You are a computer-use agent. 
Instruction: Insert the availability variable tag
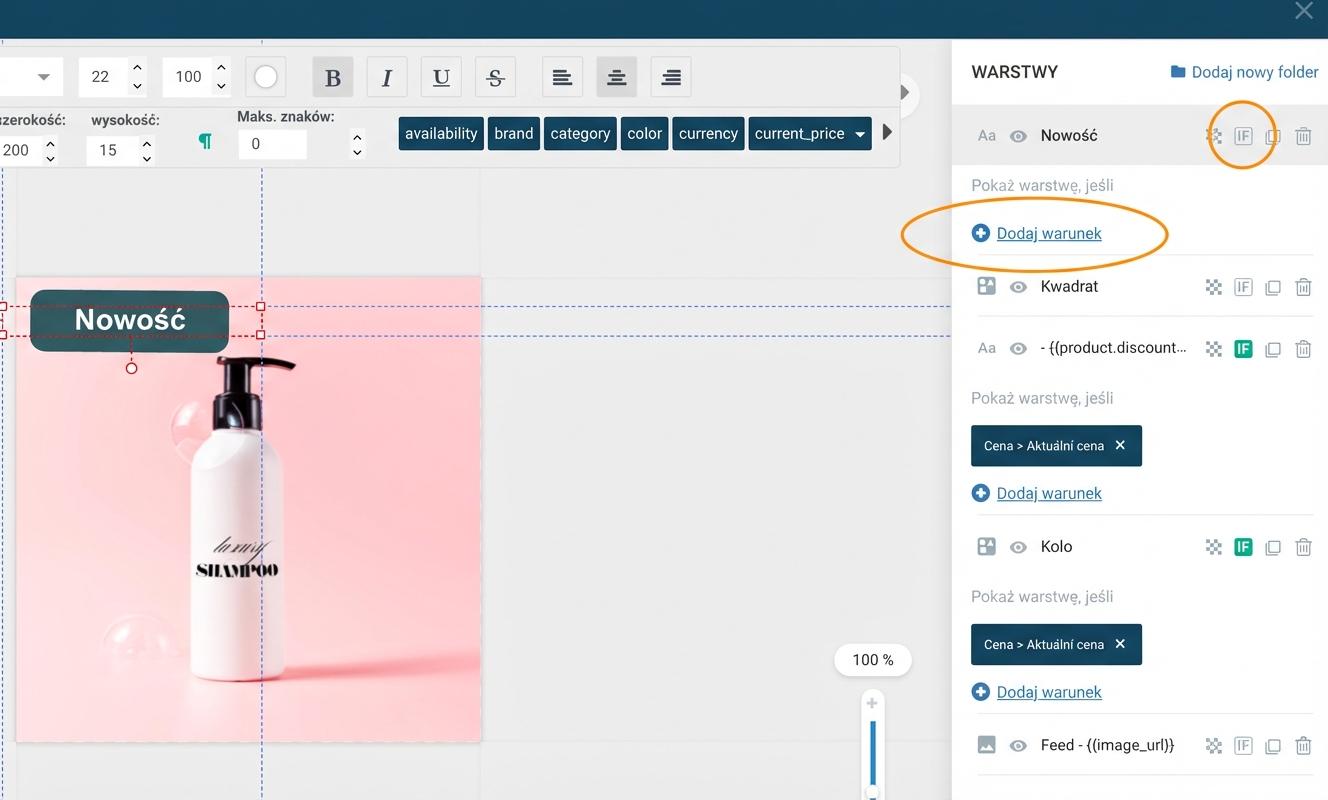tap(441, 134)
